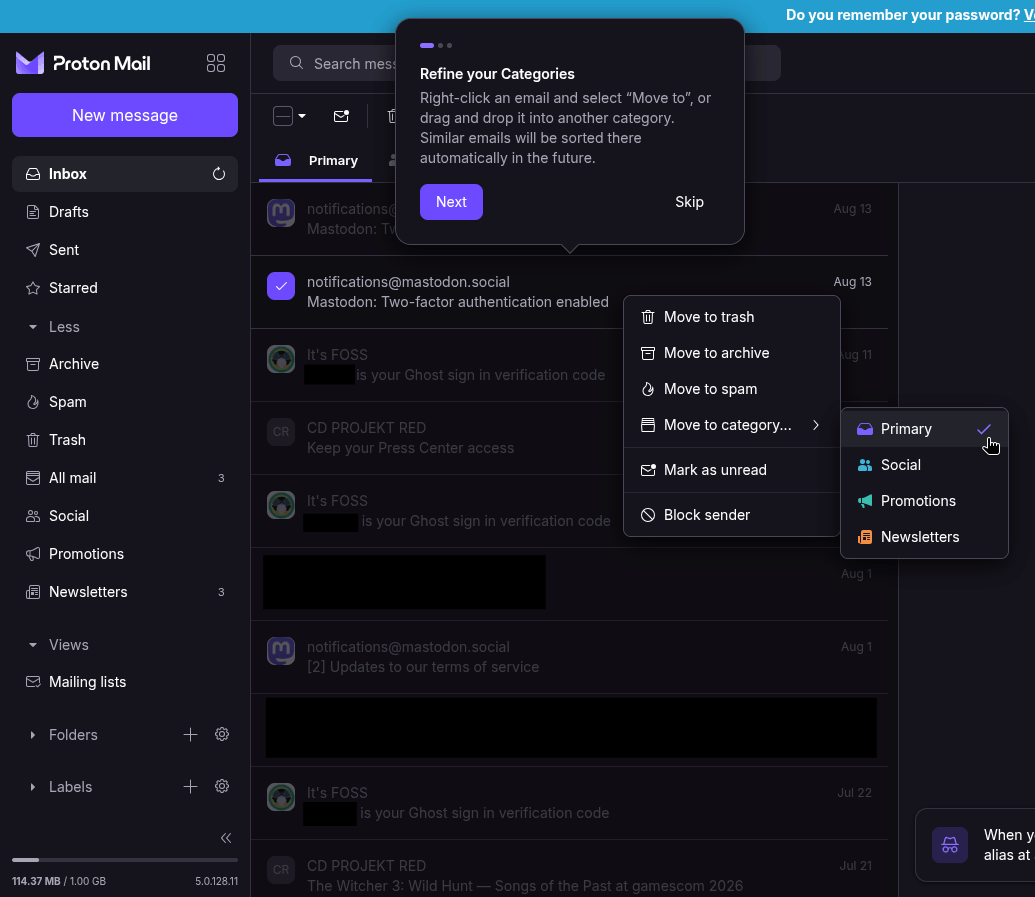The image size is (1035, 897).
Task: Click the search magnifier icon
Action: click(x=296, y=63)
